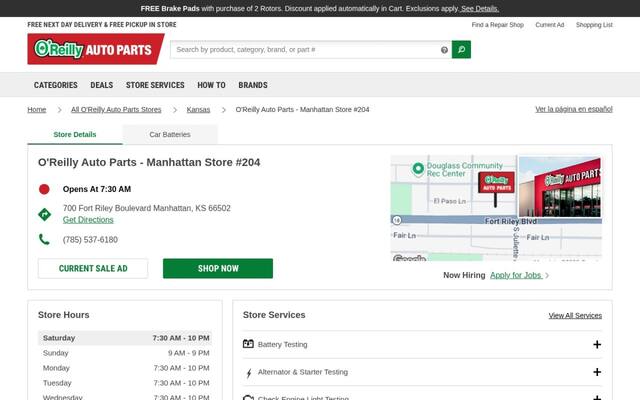Open the Shopping List link
The width and height of the screenshot is (640, 400).
(x=594, y=25)
